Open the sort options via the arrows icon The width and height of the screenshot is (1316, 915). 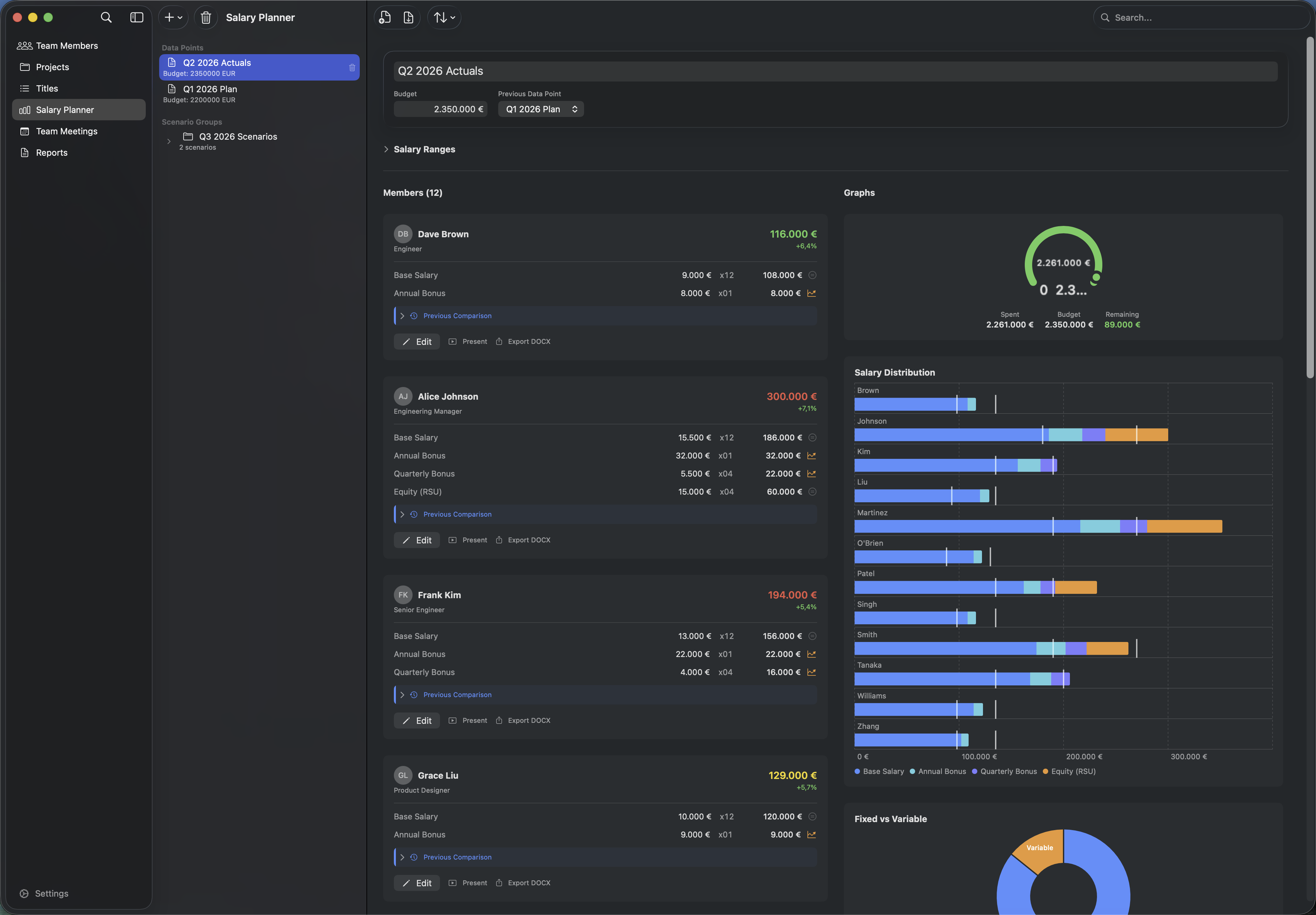[444, 18]
